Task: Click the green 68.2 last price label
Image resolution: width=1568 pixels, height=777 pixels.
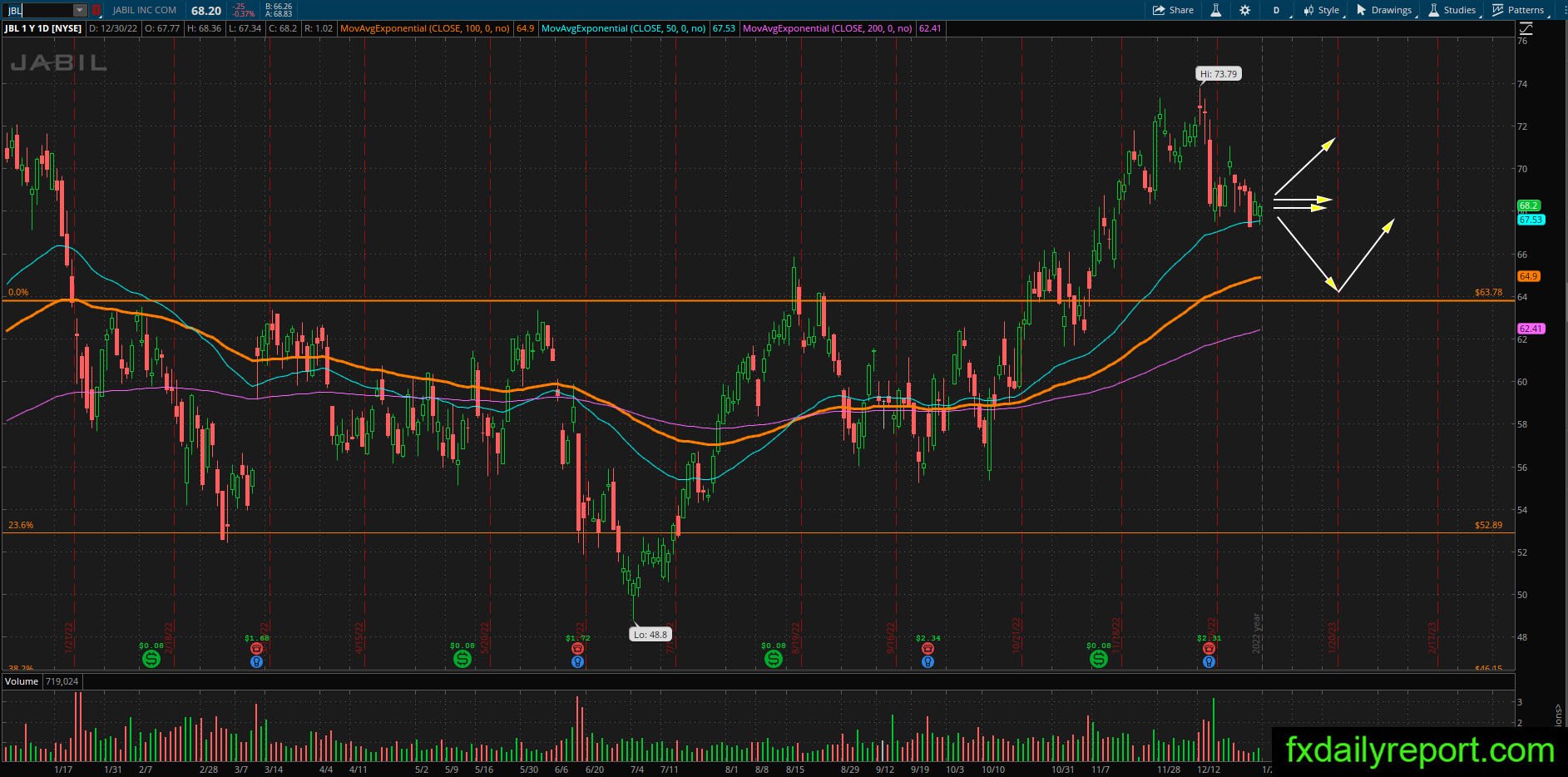Action: click(x=1529, y=205)
